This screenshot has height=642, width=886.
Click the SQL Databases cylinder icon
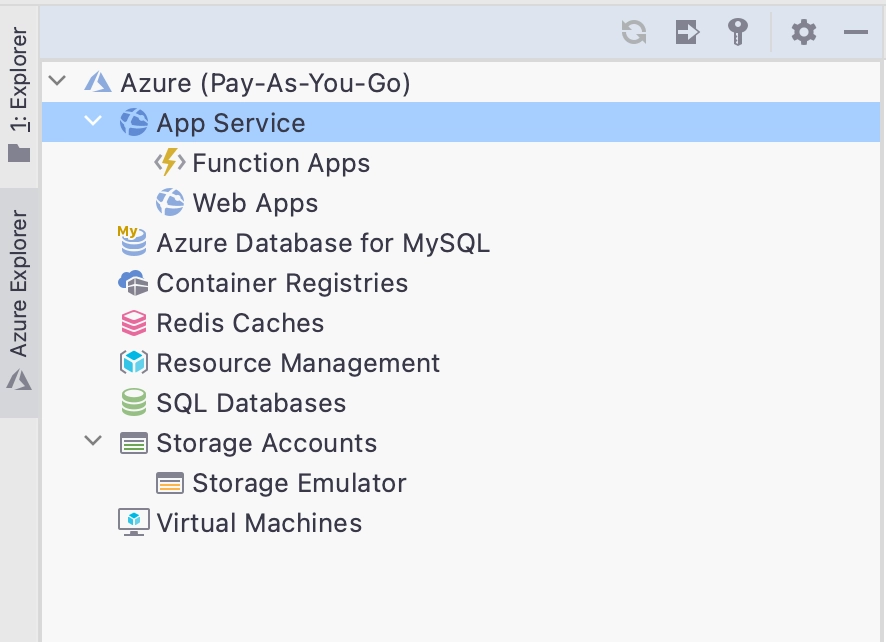(x=134, y=403)
